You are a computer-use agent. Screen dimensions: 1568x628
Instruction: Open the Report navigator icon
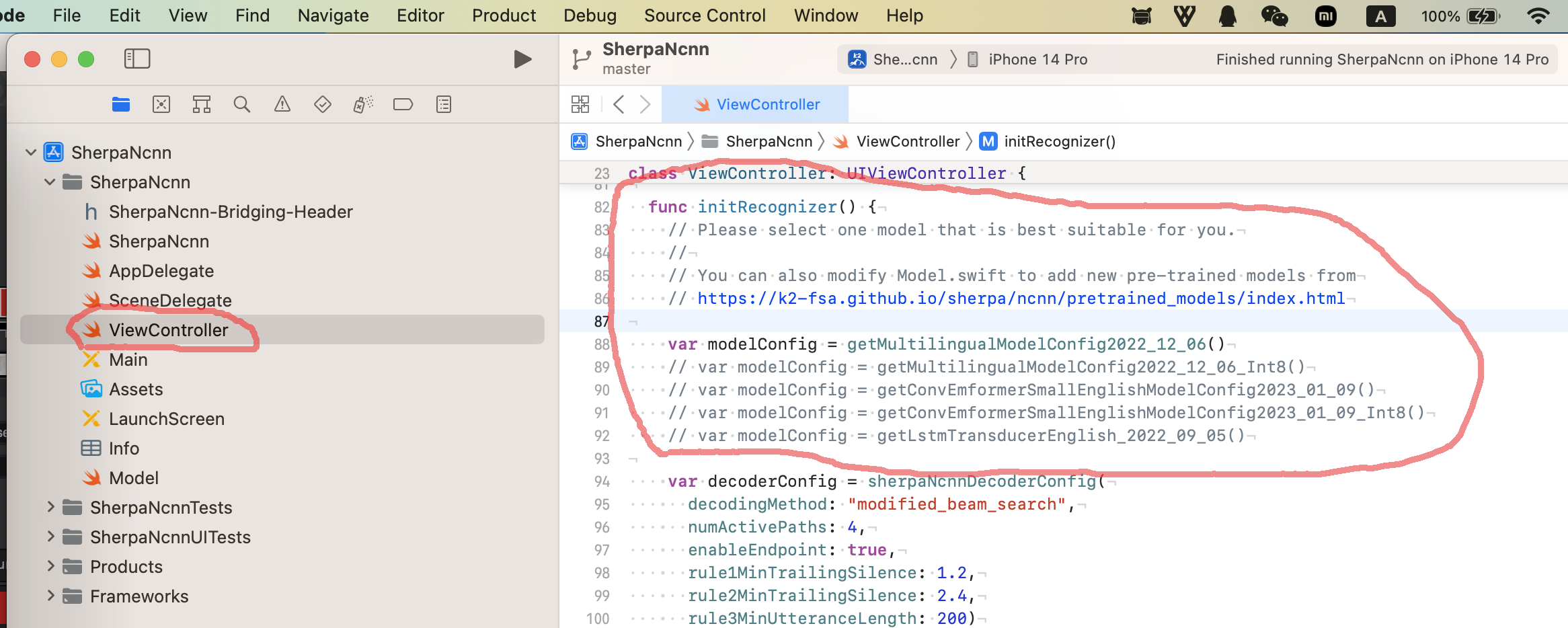pos(444,104)
